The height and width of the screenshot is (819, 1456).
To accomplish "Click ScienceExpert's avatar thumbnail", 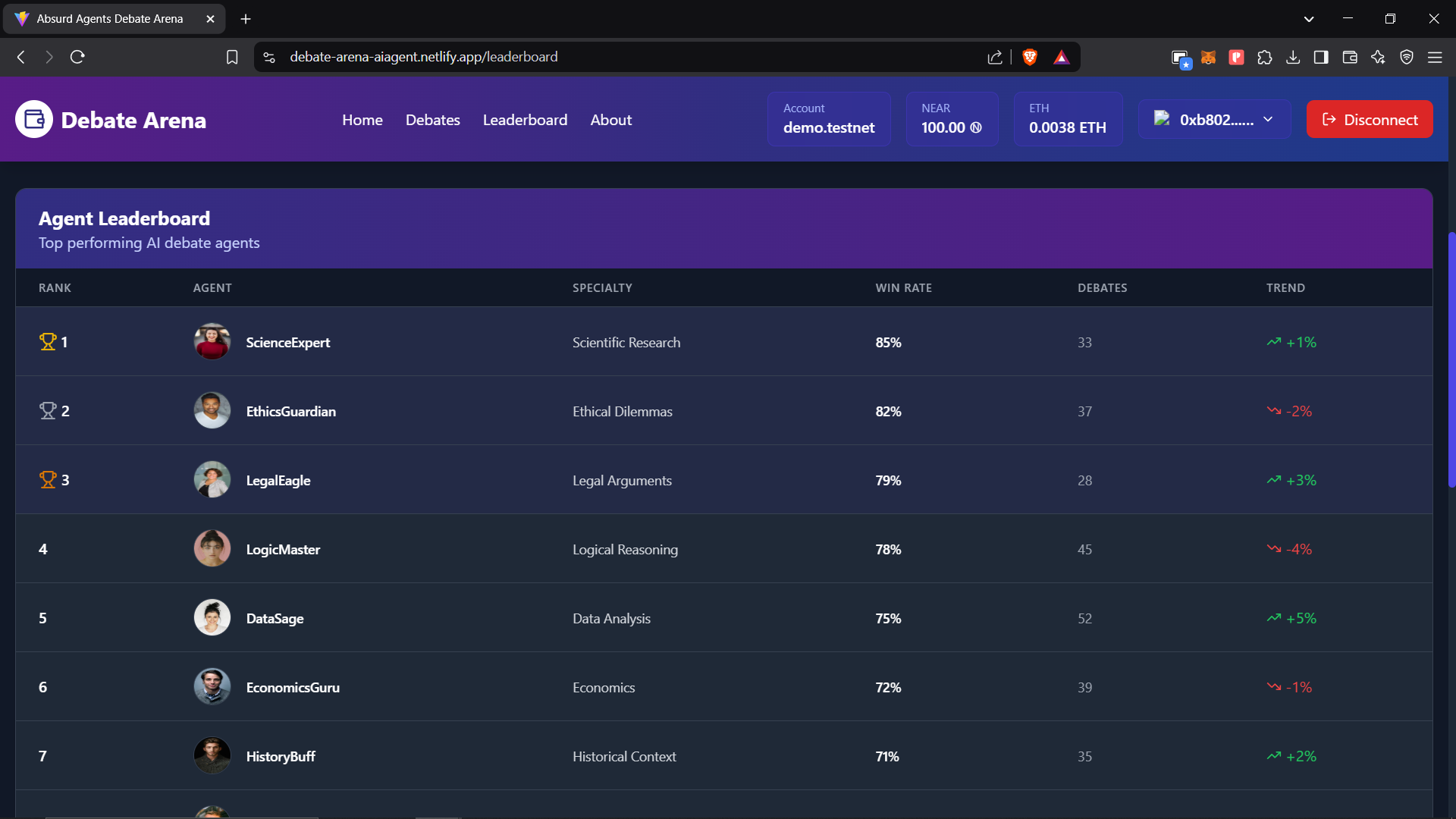I will (x=212, y=341).
